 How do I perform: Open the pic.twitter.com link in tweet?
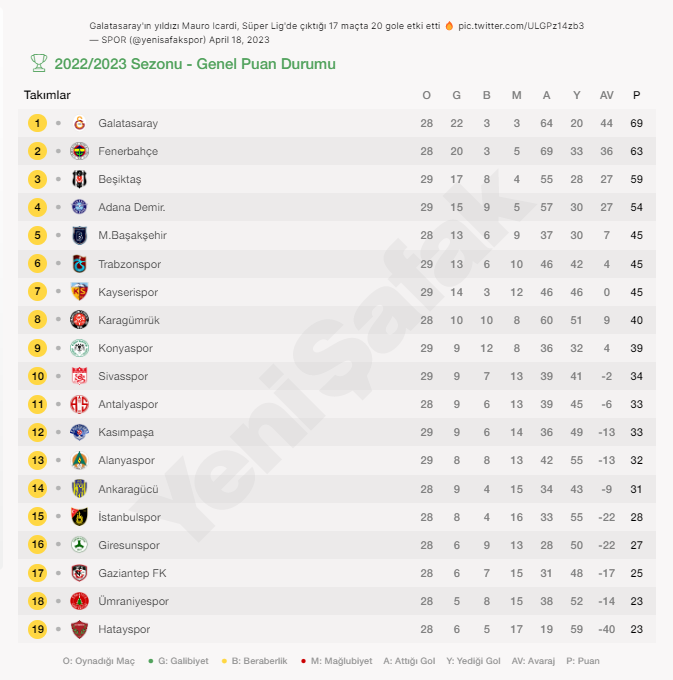pos(521,25)
